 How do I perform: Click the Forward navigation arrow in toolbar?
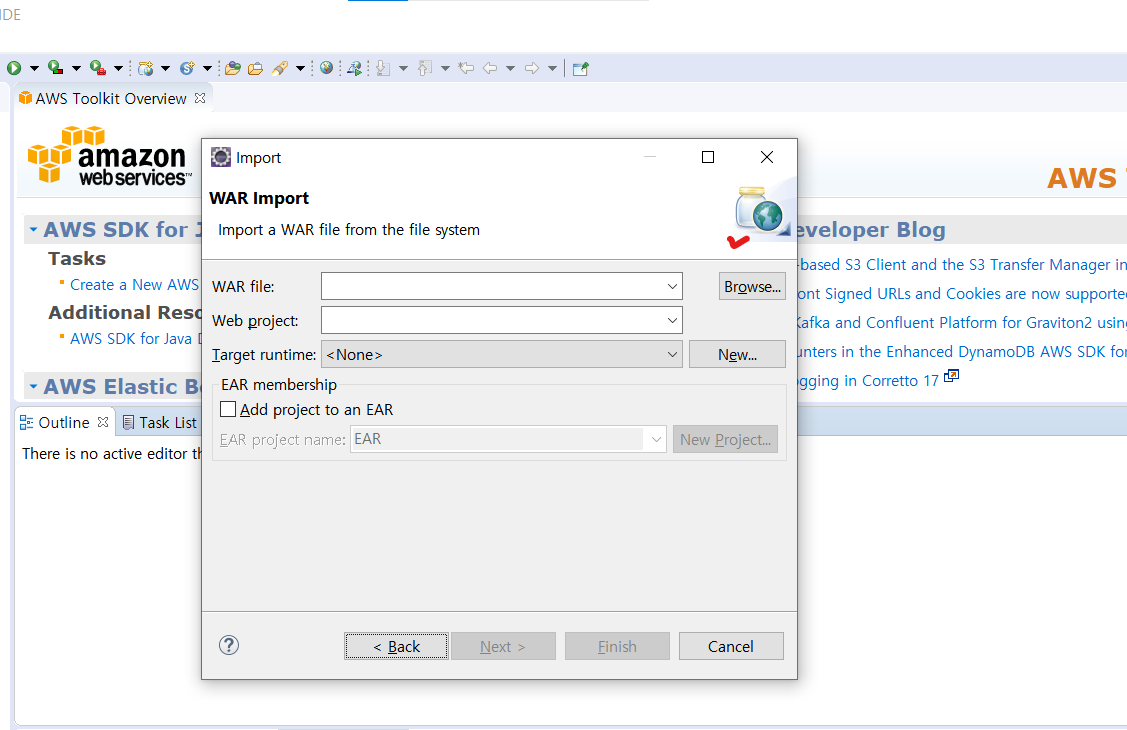click(x=532, y=68)
